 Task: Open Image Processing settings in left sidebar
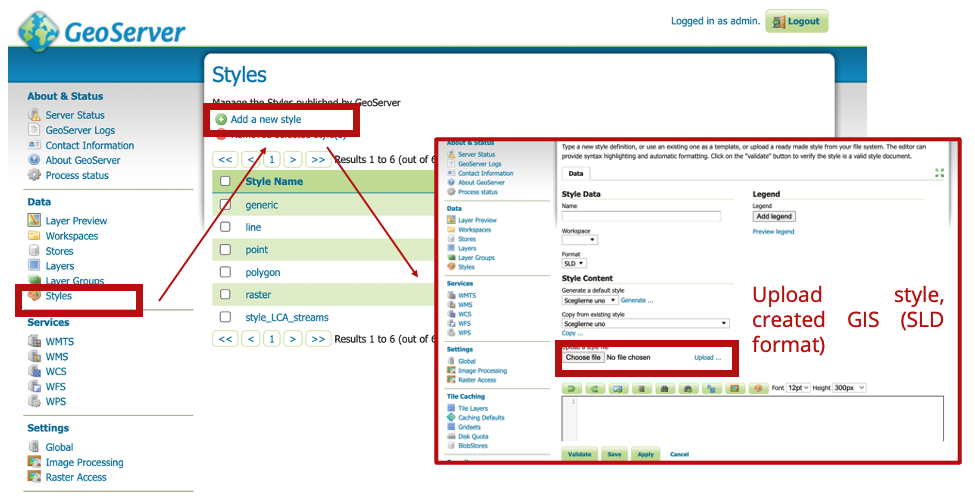click(x=84, y=462)
